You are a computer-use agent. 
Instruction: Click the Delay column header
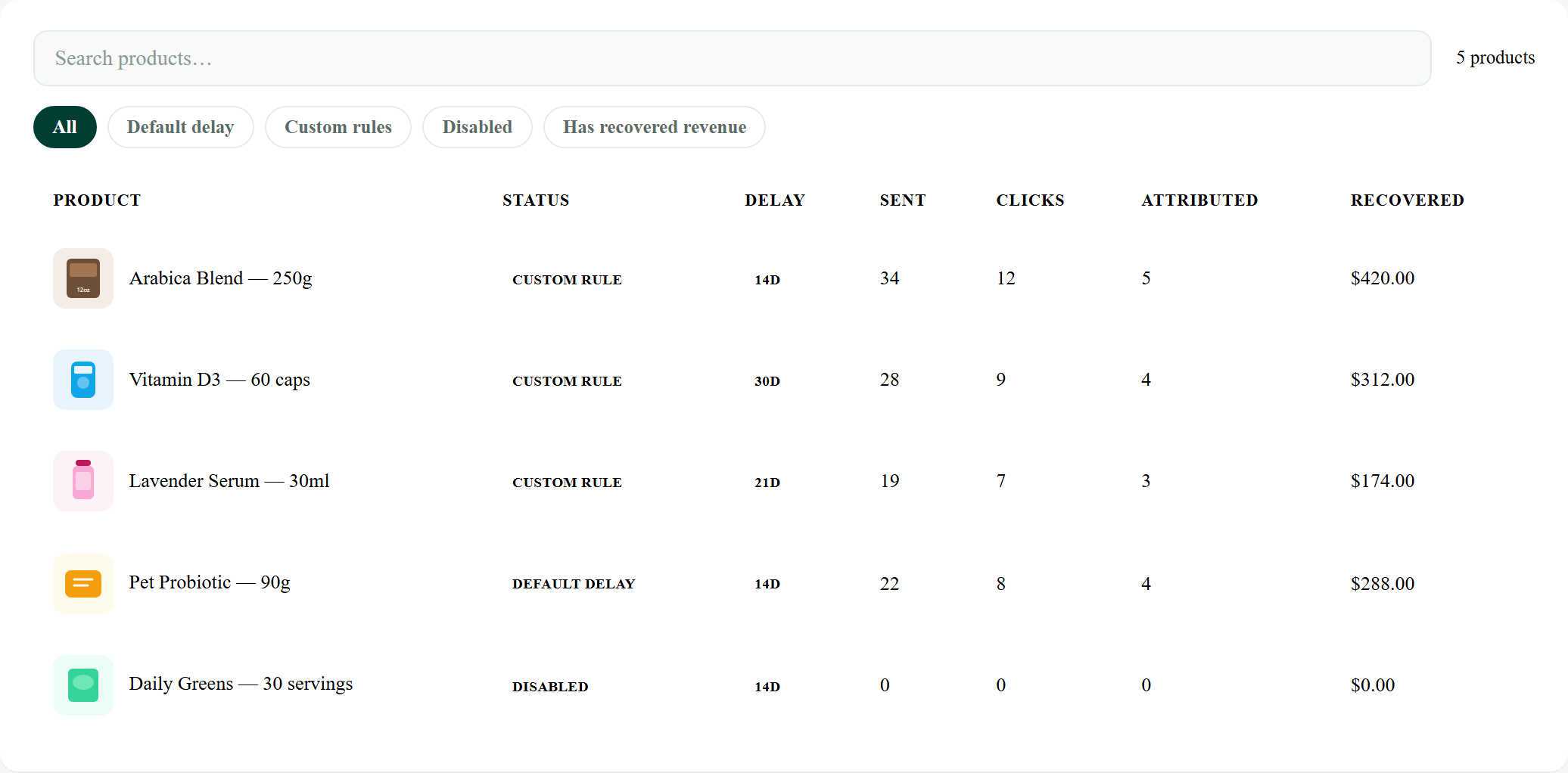(775, 200)
